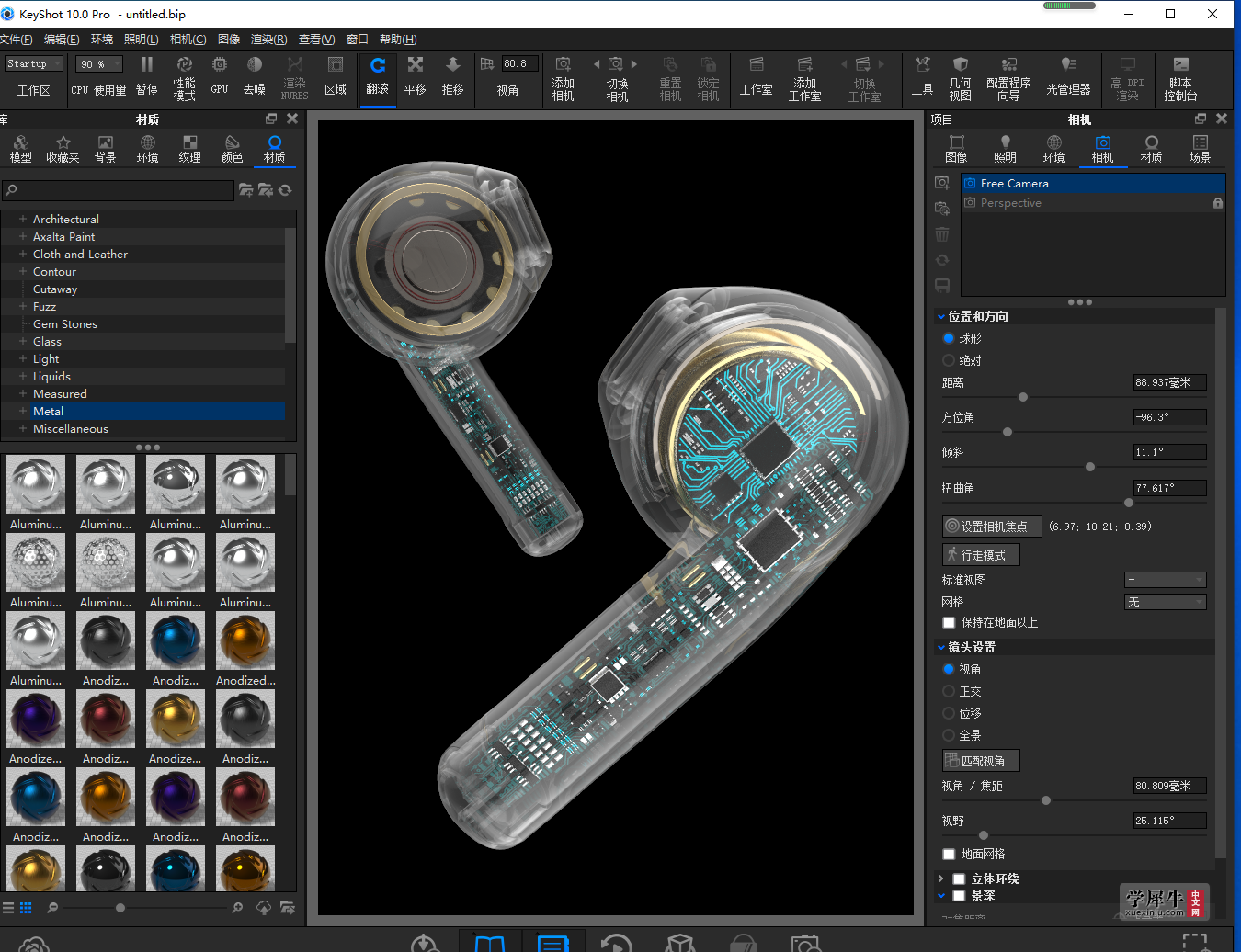Expand the Liquids material folder
Screen dimensions: 1241x952
[23, 377]
